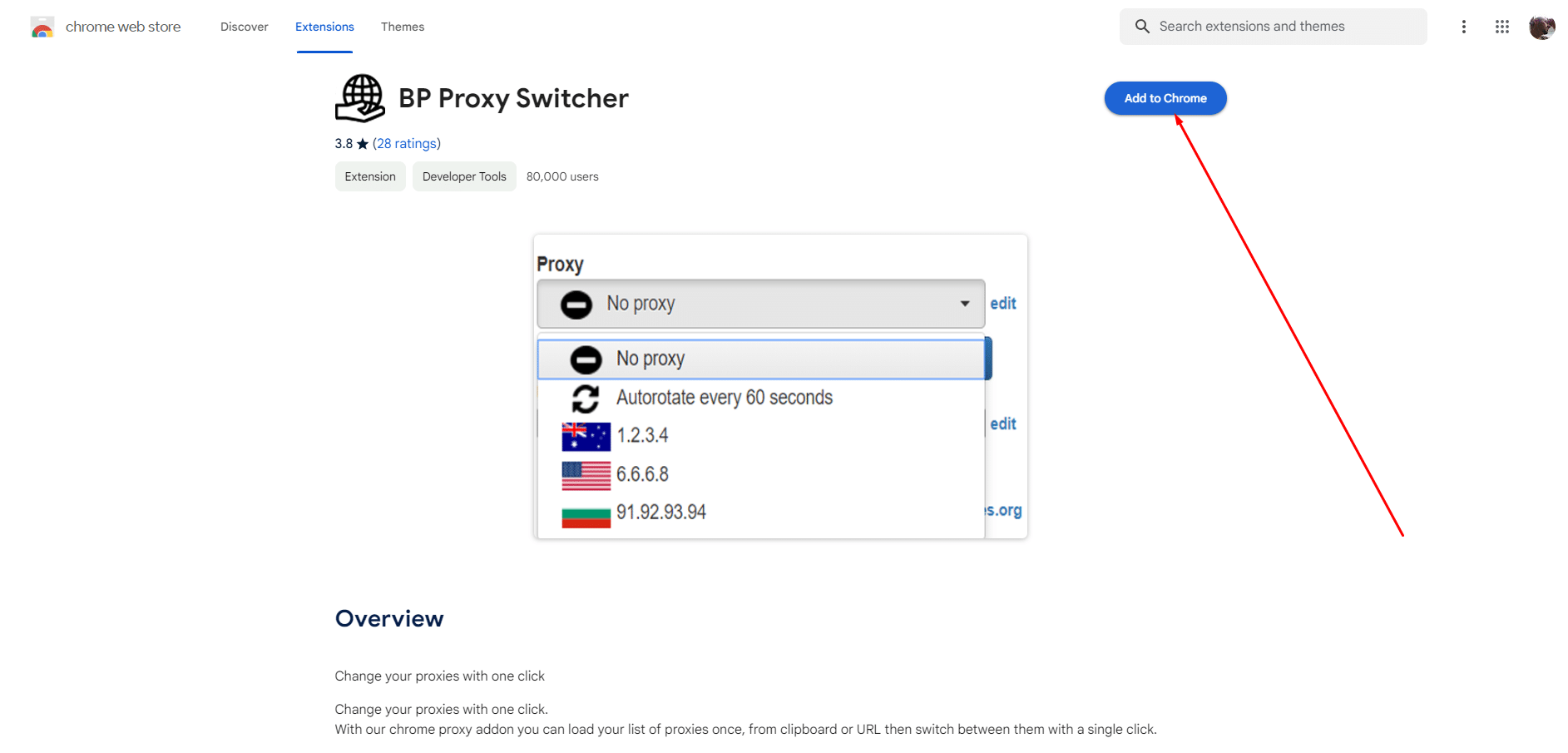Image resolution: width=1568 pixels, height=753 pixels.
Task: Click the search magnifier icon
Action: point(1142,27)
